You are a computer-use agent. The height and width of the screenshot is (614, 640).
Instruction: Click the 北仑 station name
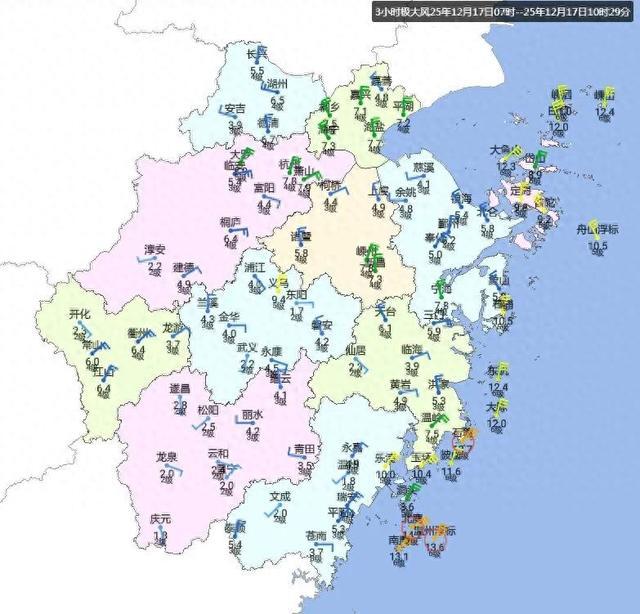(x=488, y=212)
